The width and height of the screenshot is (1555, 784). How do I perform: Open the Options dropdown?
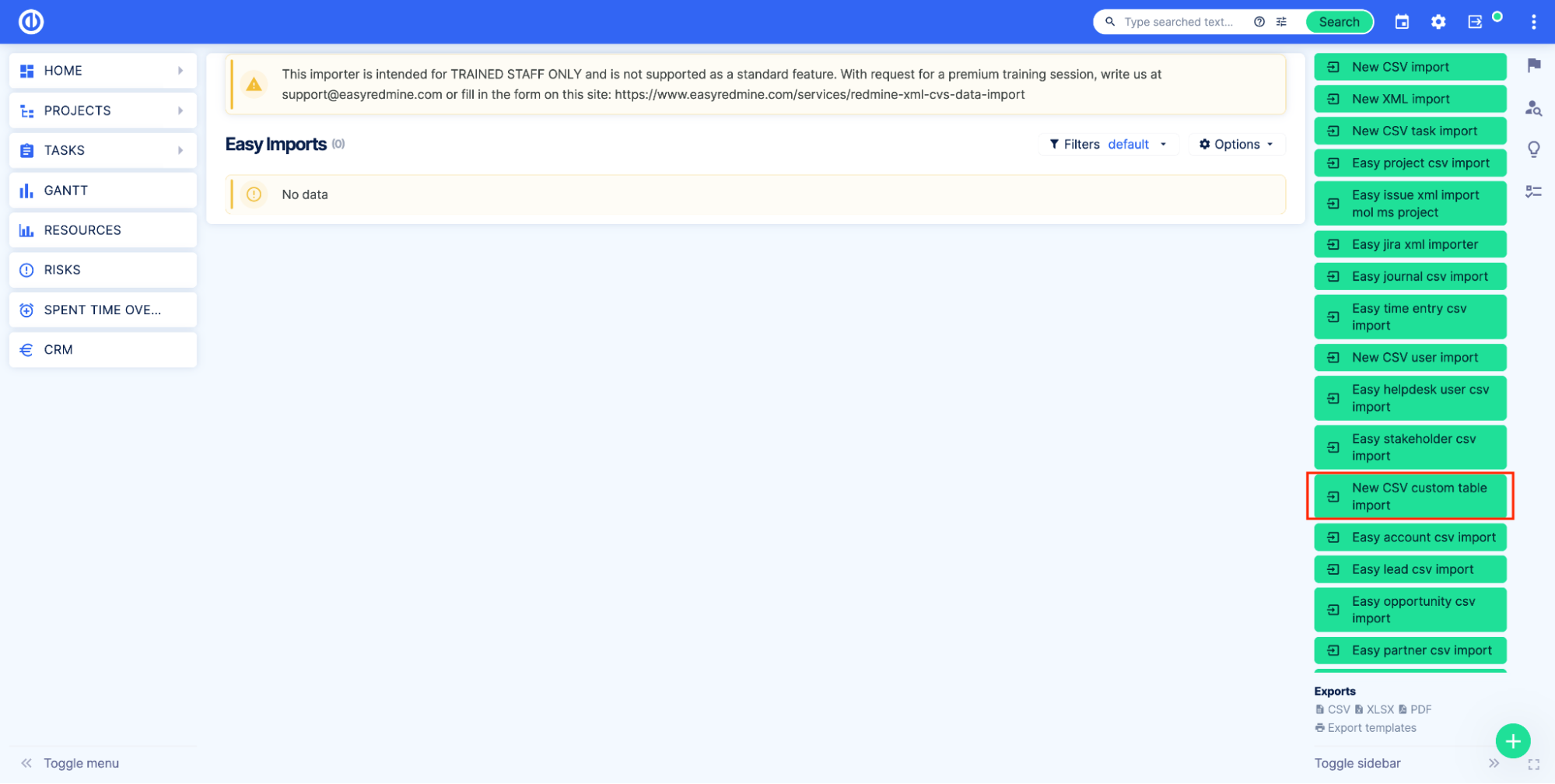(x=1236, y=145)
